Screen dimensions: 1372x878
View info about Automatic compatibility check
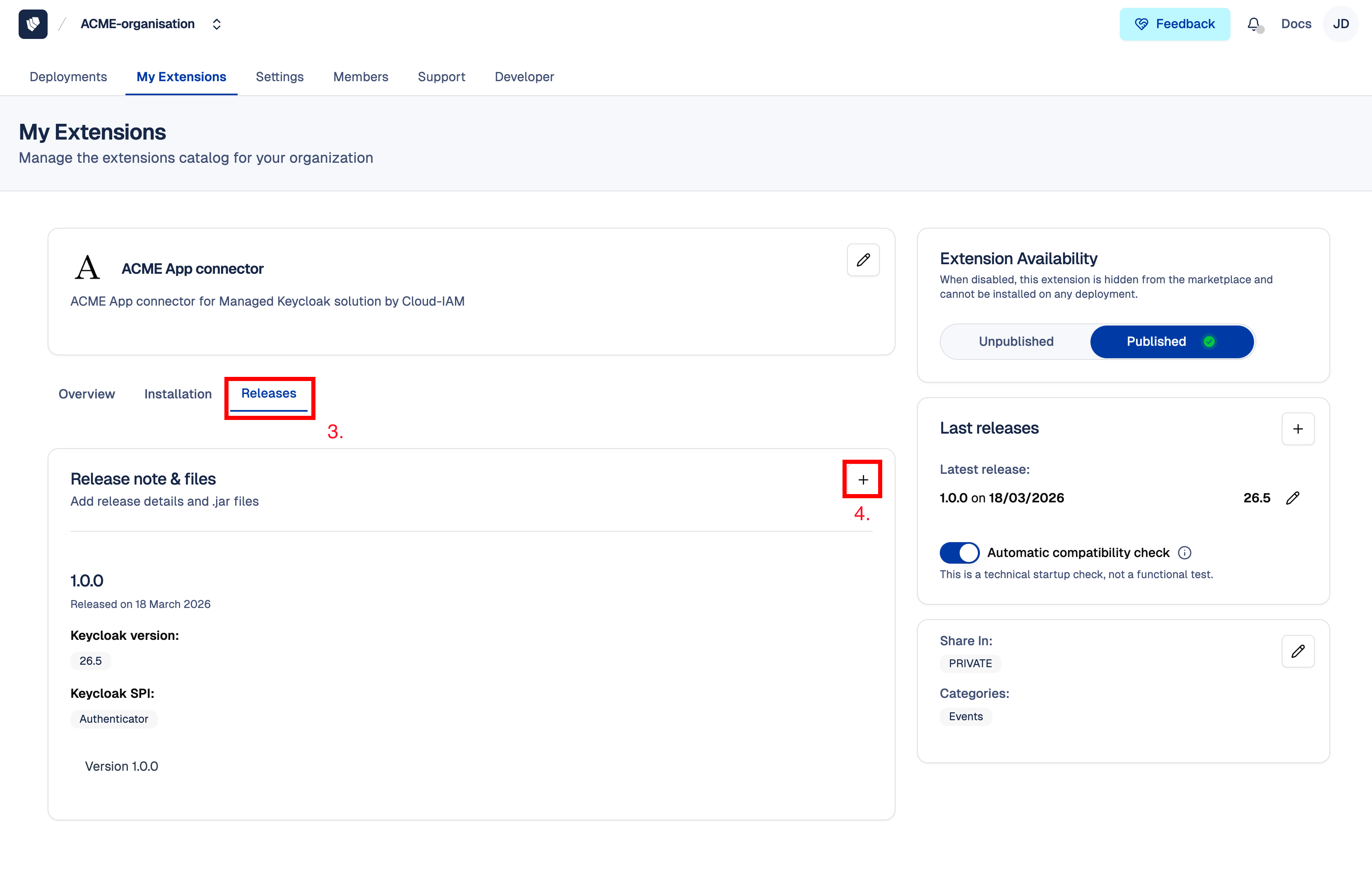(1184, 552)
